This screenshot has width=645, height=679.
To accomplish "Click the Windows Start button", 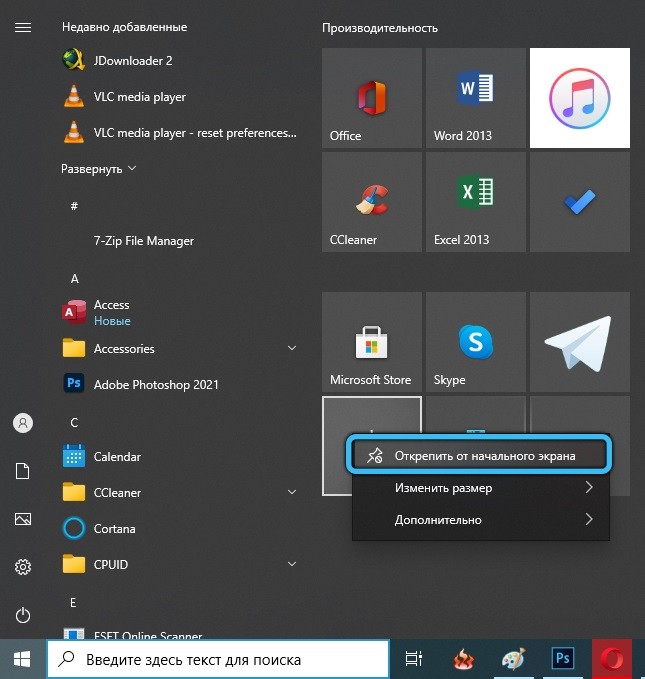I will pyautogui.click(x=22, y=660).
